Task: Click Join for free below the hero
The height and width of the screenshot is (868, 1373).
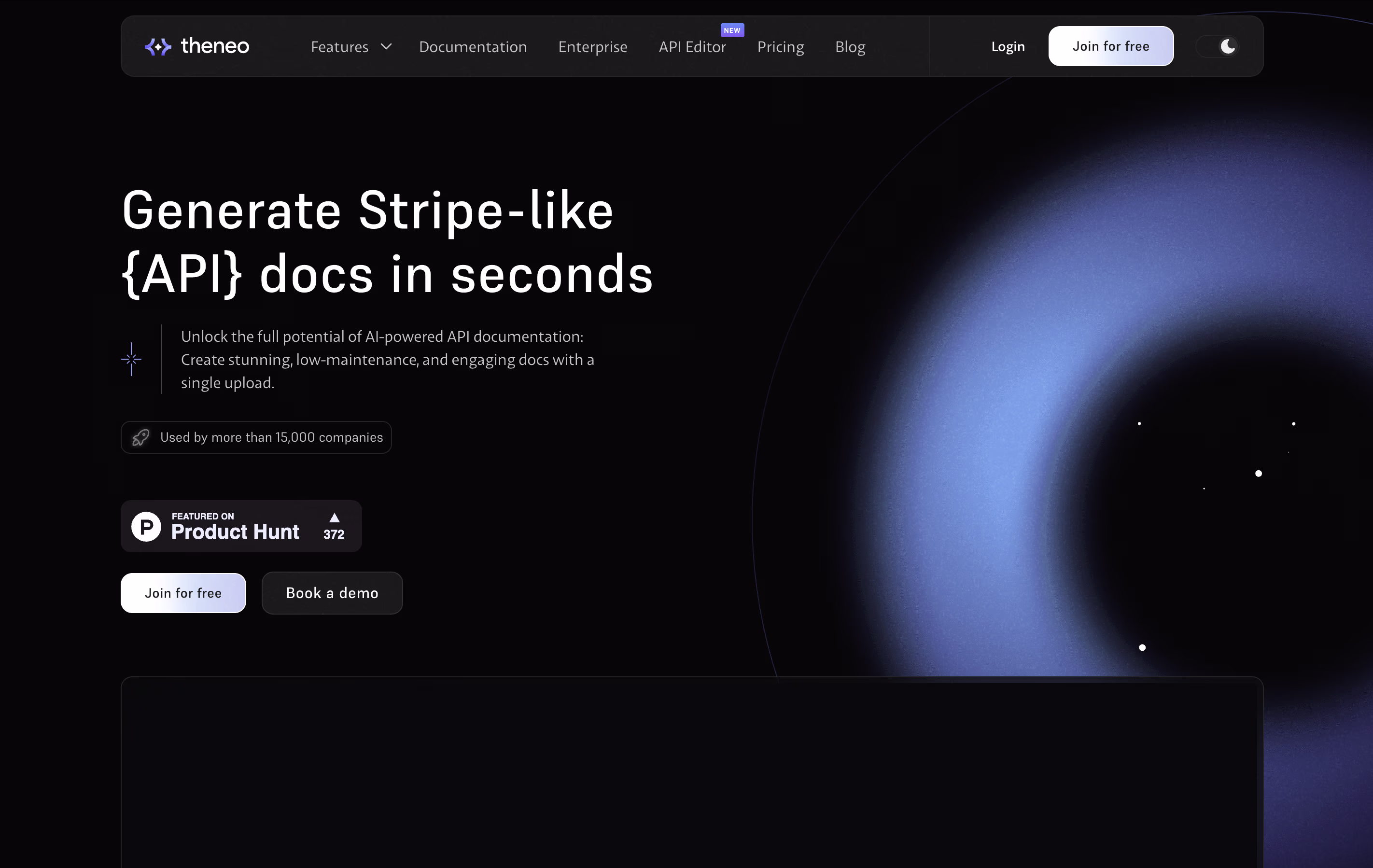Action: pos(183,593)
